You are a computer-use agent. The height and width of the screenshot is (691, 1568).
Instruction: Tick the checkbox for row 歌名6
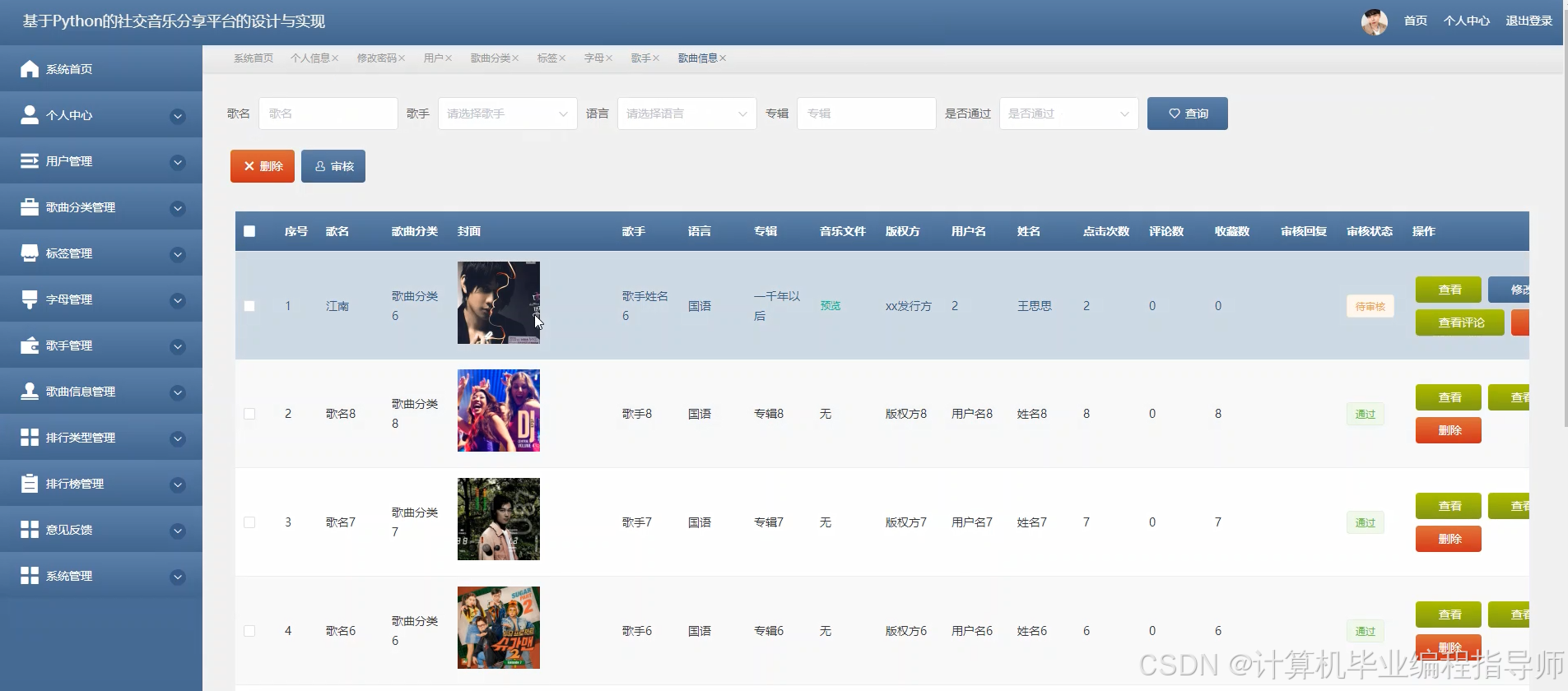click(249, 631)
